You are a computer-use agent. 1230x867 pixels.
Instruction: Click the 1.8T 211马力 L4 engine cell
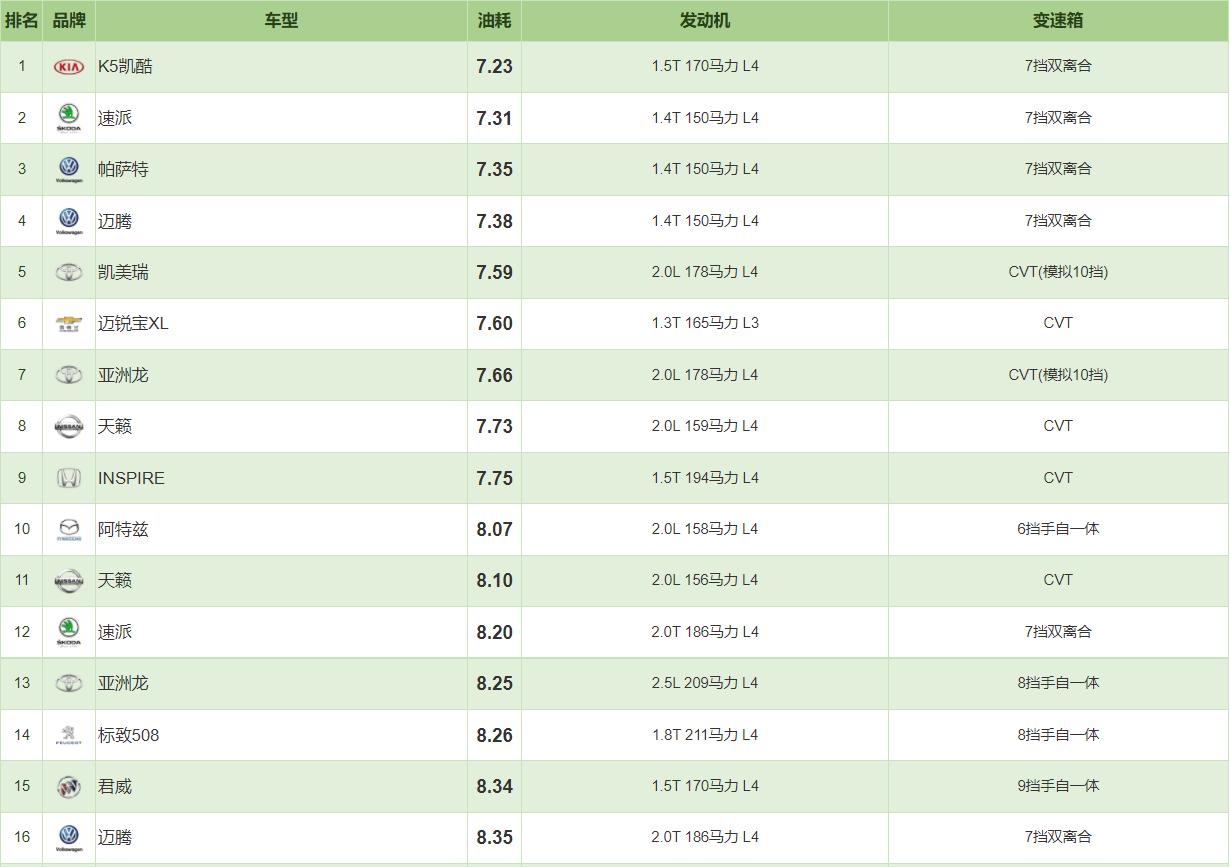[x=705, y=735]
